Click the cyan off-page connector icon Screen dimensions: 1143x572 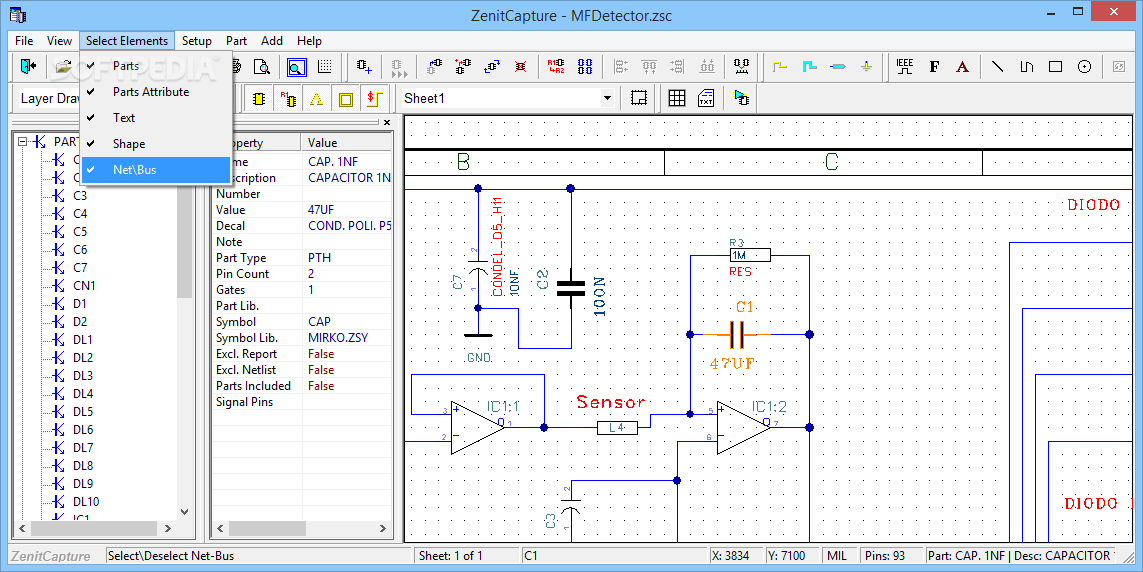click(x=838, y=67)
